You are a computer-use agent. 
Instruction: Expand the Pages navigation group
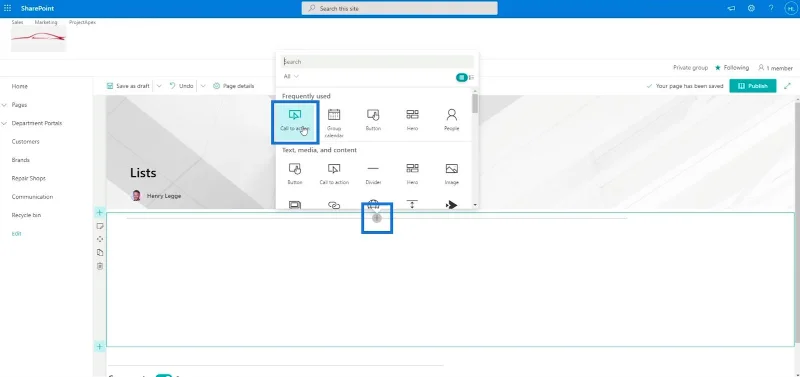tap(5, 105)
